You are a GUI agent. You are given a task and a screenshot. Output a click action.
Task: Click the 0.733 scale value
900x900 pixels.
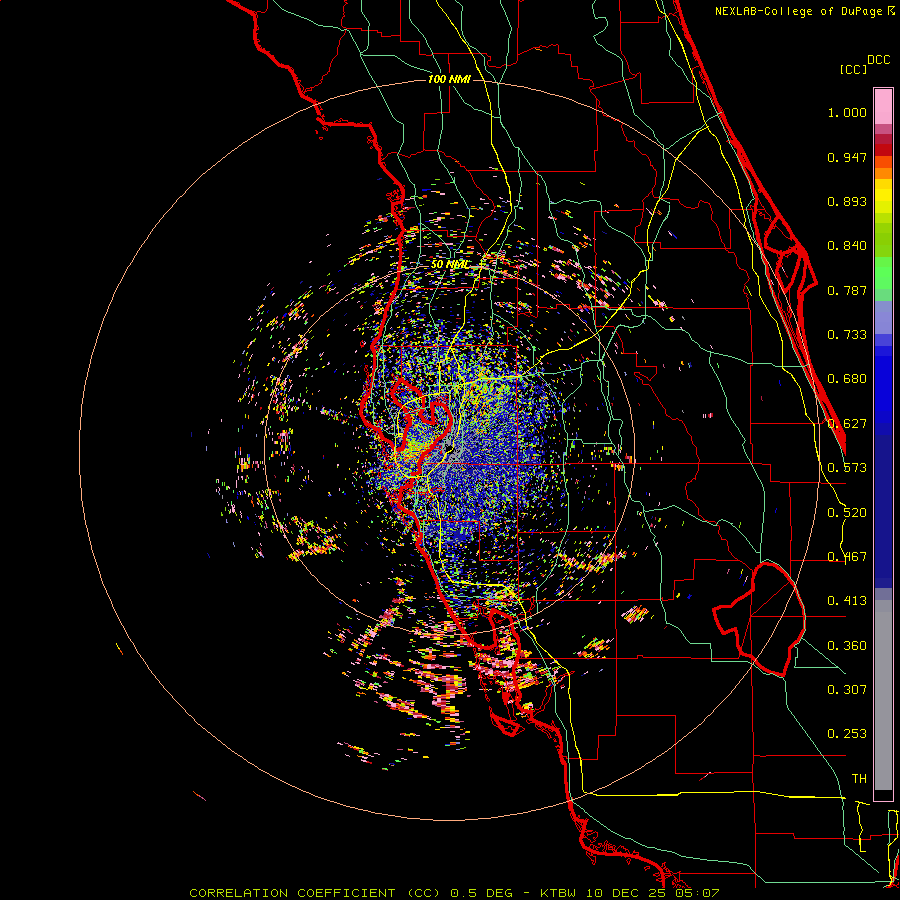(x=847, y=335)
